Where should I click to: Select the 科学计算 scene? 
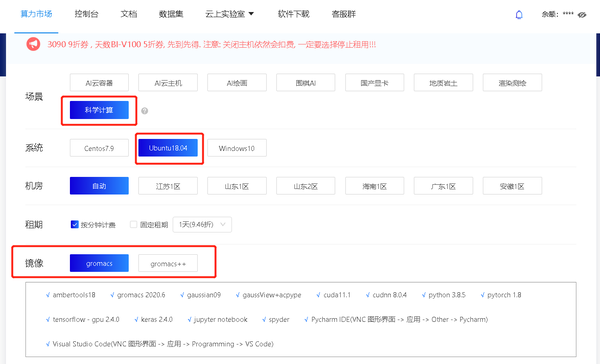pyautogui.click(x=99, y=110)
